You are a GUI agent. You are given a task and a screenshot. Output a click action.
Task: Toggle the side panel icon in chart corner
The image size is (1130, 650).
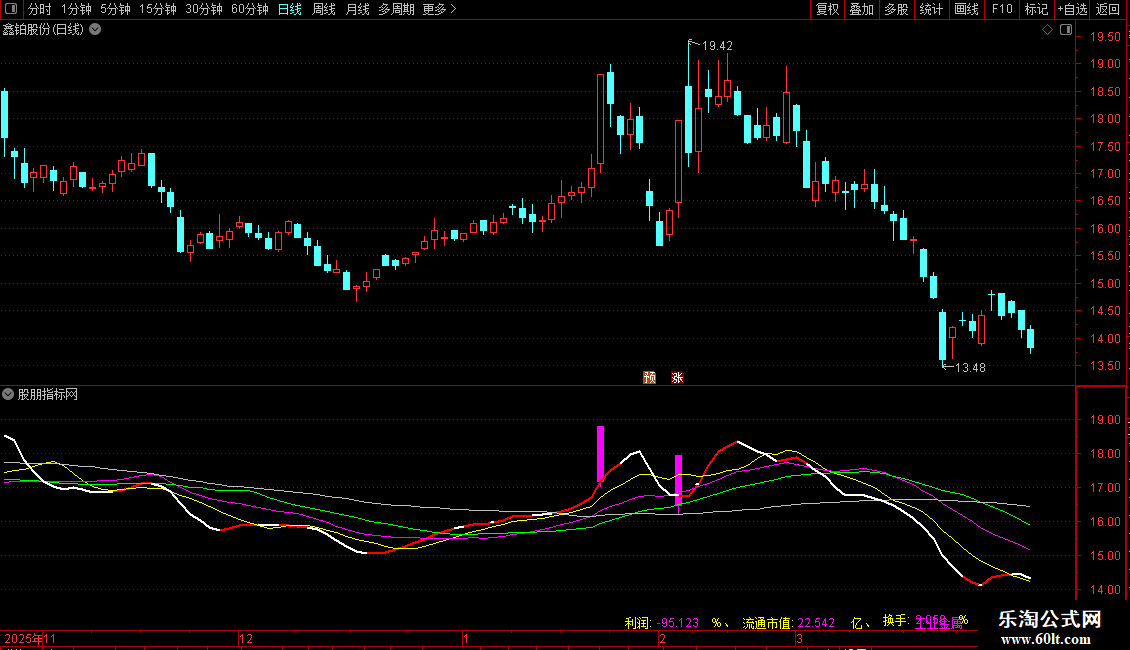1066,30
